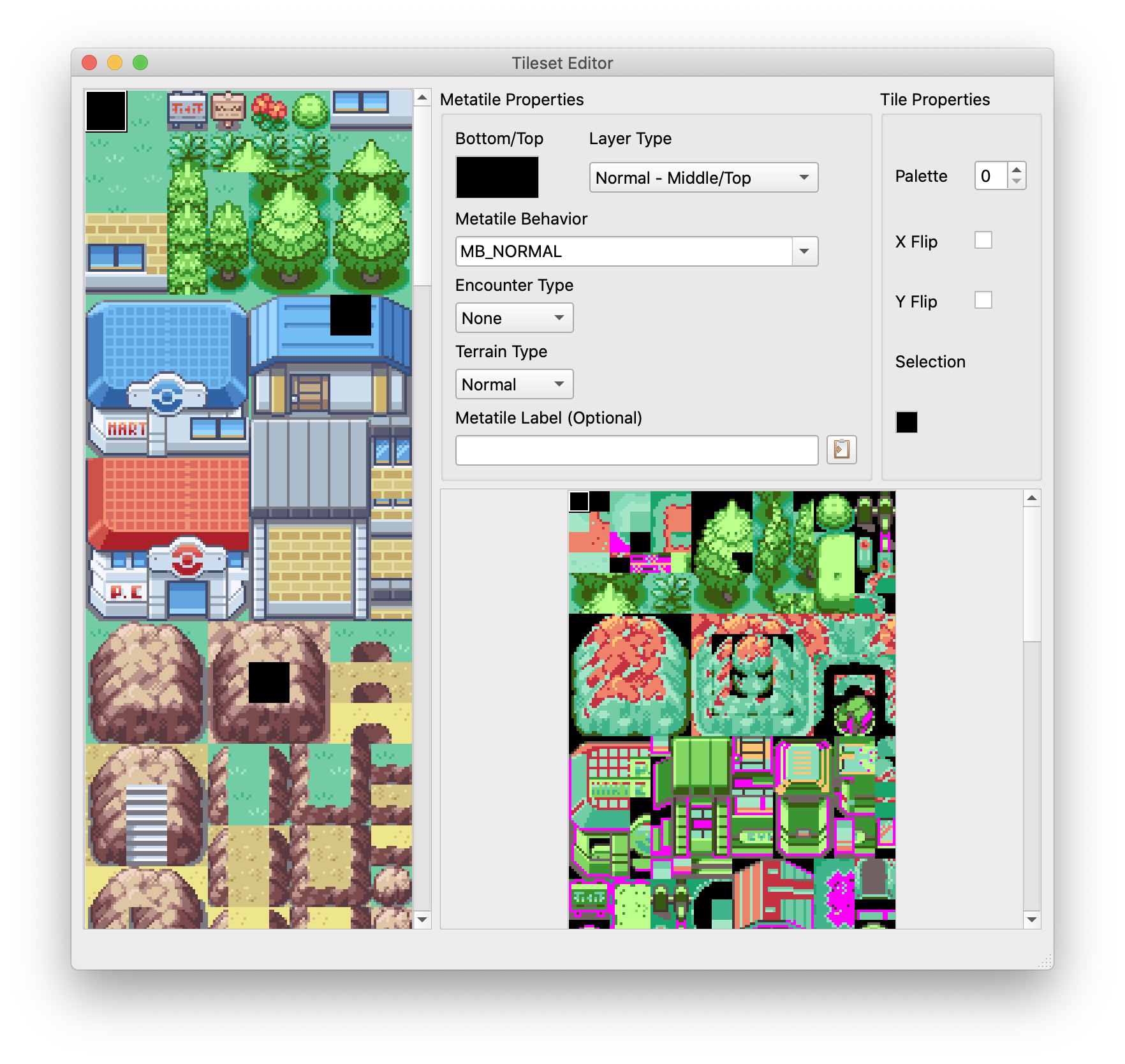Zoom the Tileset Editor window with green button
1125x1064 pixels.
(140, 63)
